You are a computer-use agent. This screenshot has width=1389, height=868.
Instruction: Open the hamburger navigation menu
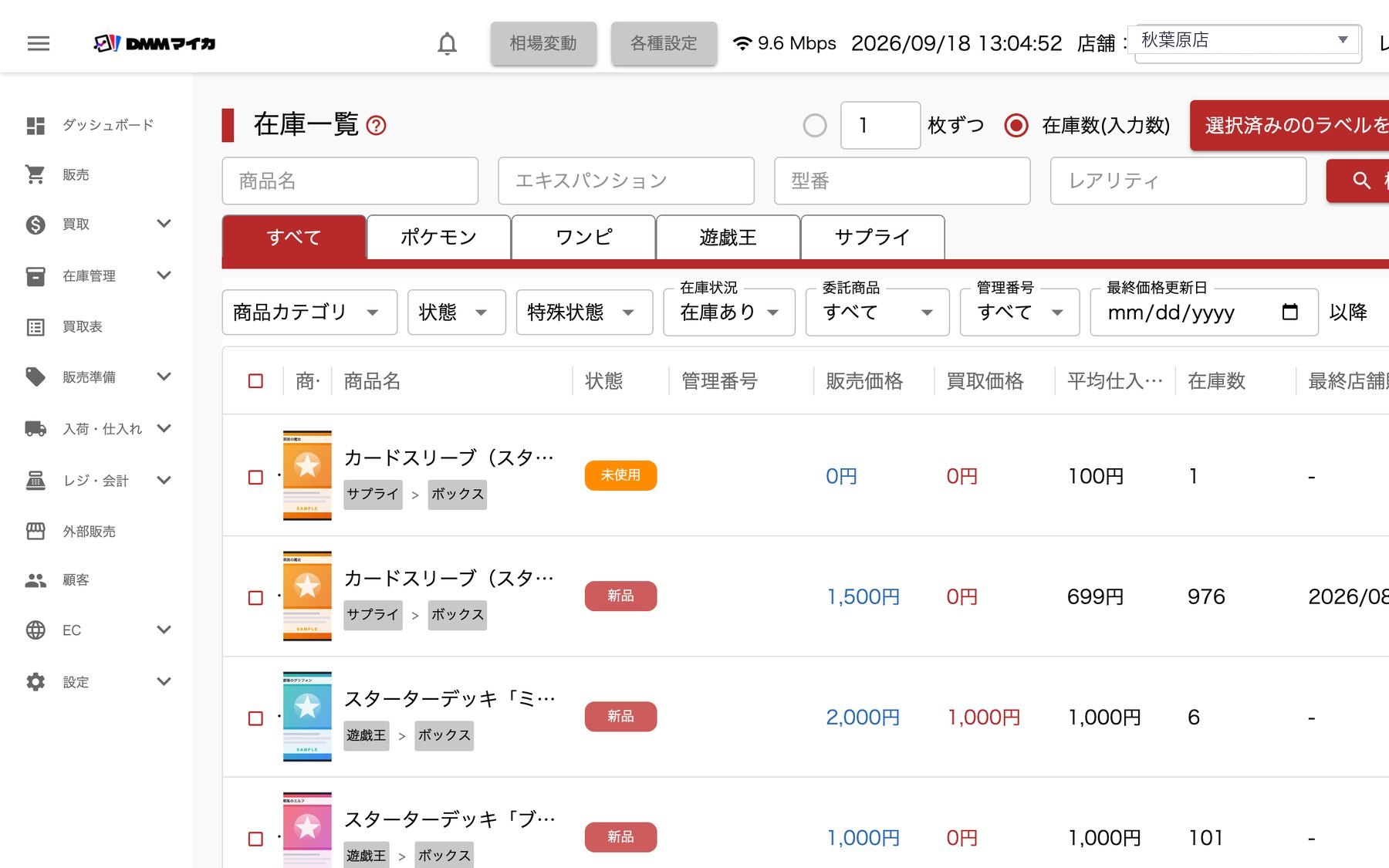38,43
